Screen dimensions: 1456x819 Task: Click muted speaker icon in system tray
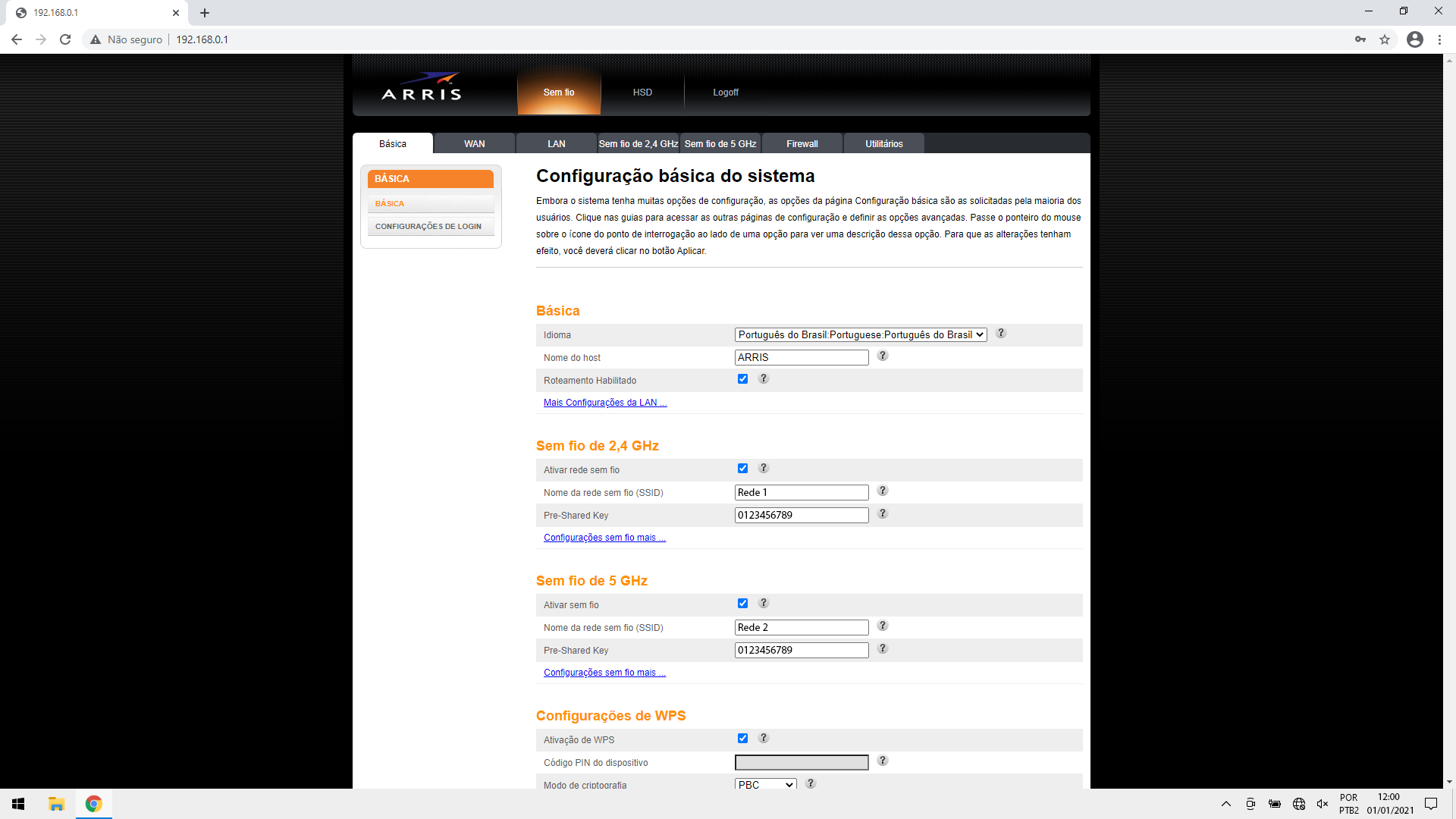coord(1323,804)
